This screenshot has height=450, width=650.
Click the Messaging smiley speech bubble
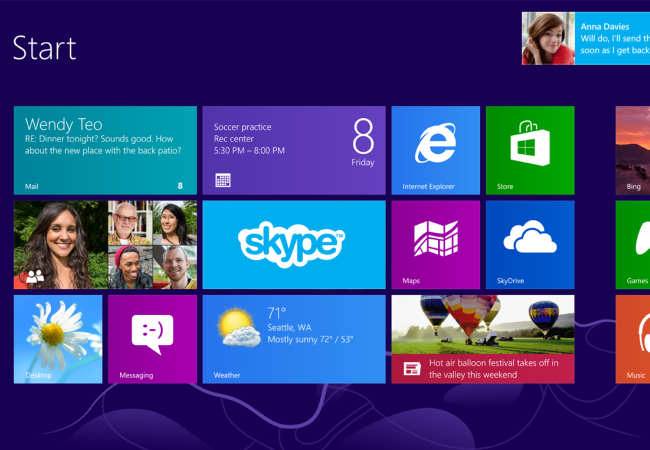click(x=153, y=334)
